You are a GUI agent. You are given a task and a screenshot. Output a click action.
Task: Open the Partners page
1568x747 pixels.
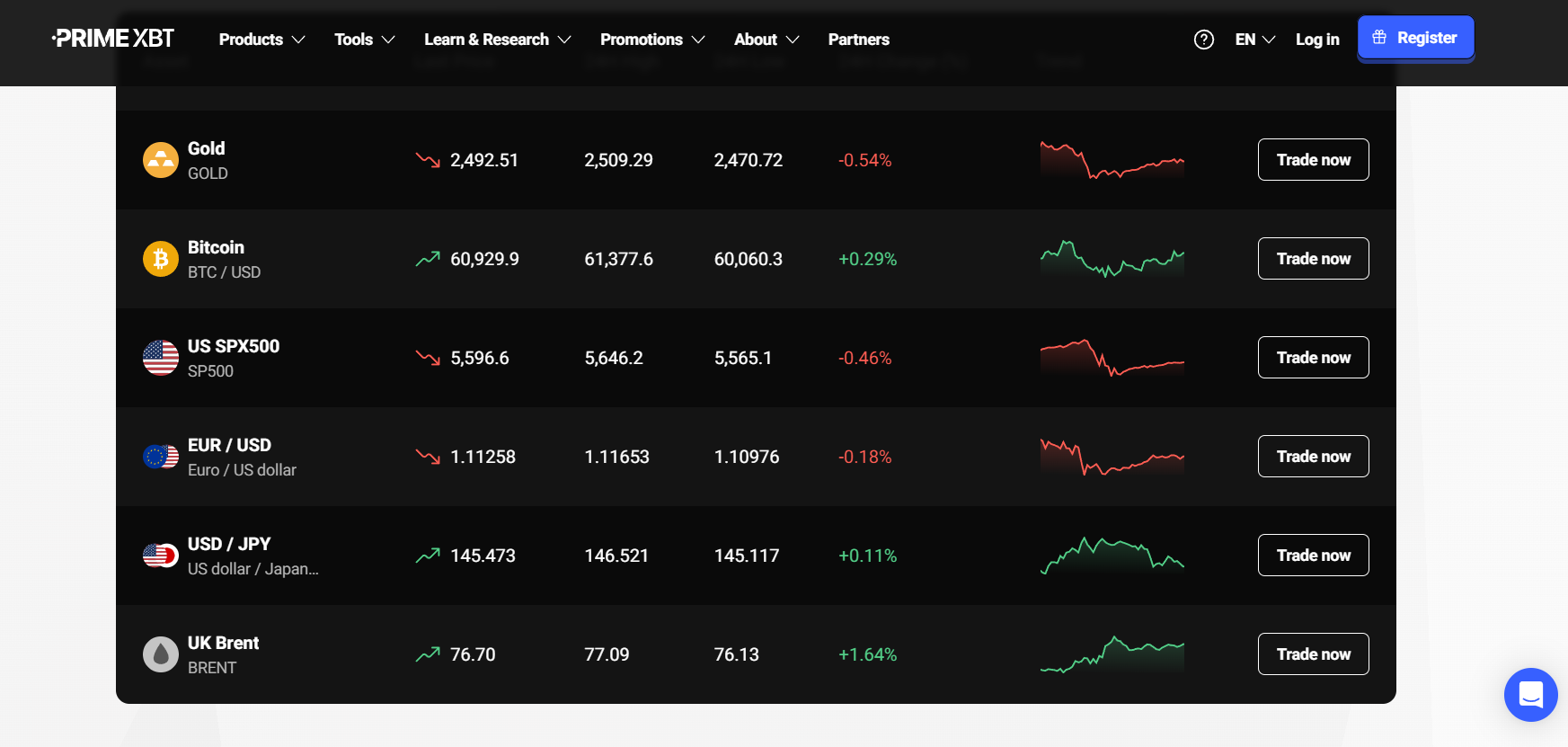coord(858,40)
